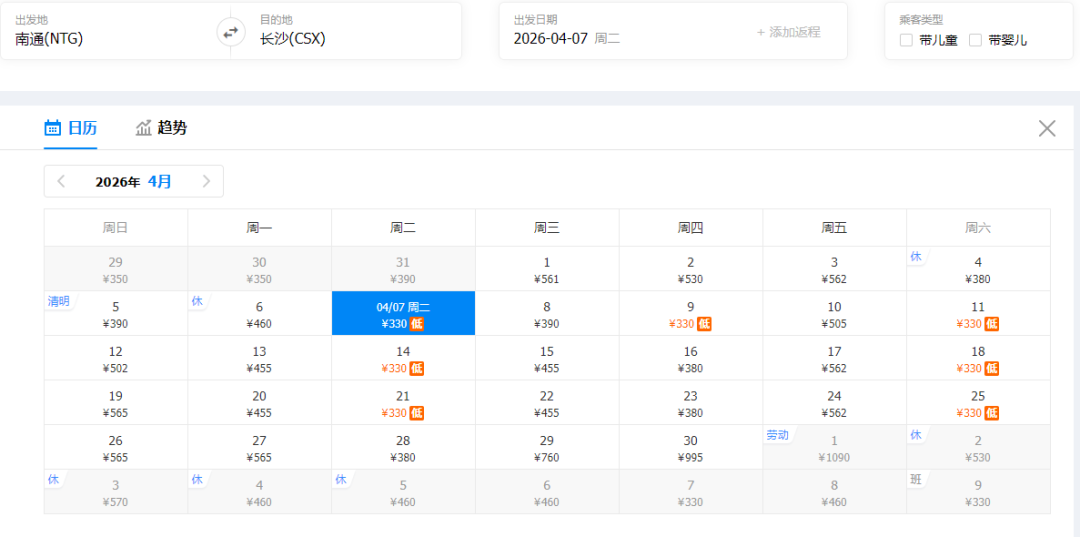Select April 18 low price ¥330

(978, 358)
